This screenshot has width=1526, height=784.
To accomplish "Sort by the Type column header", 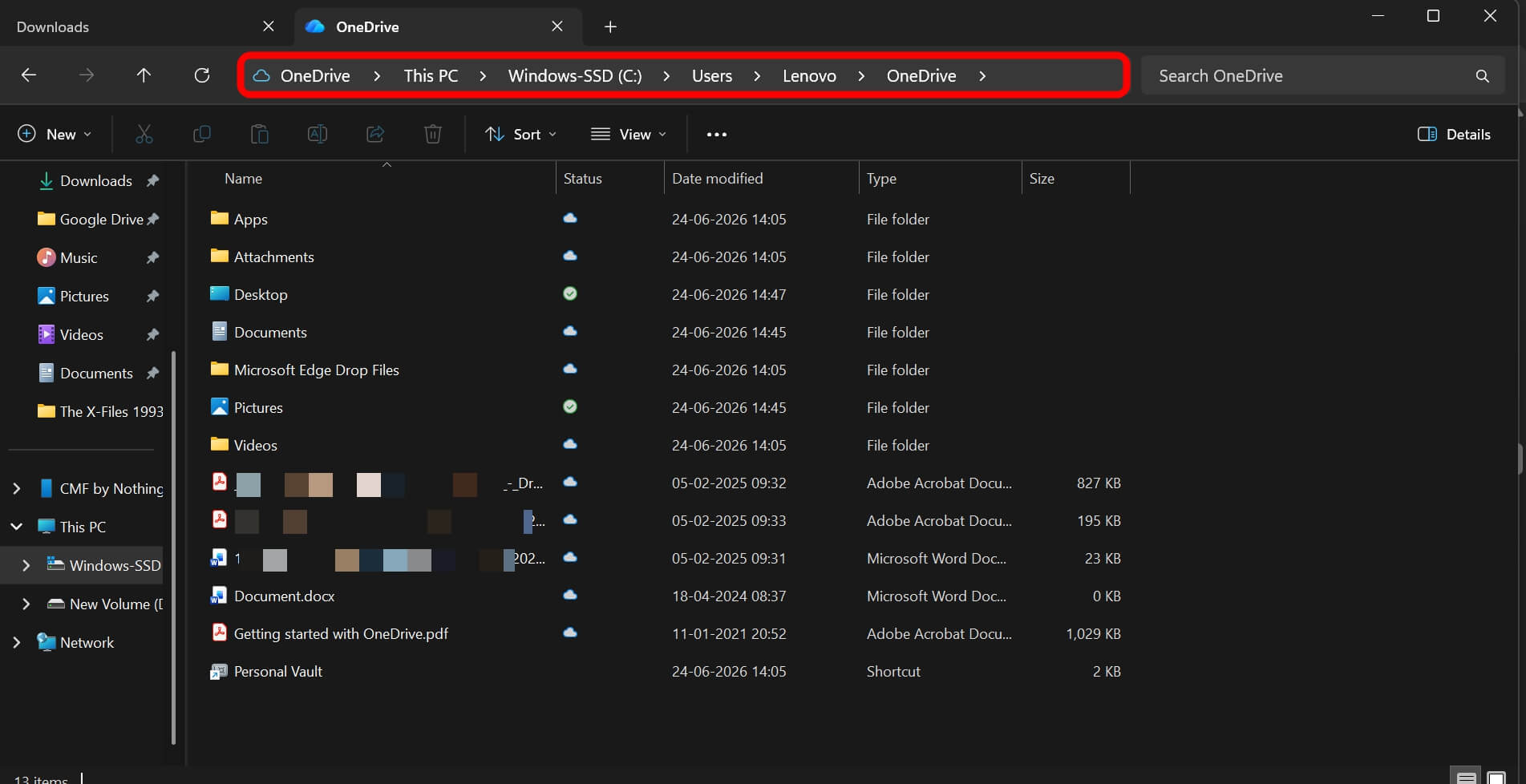I will (881, 179).
